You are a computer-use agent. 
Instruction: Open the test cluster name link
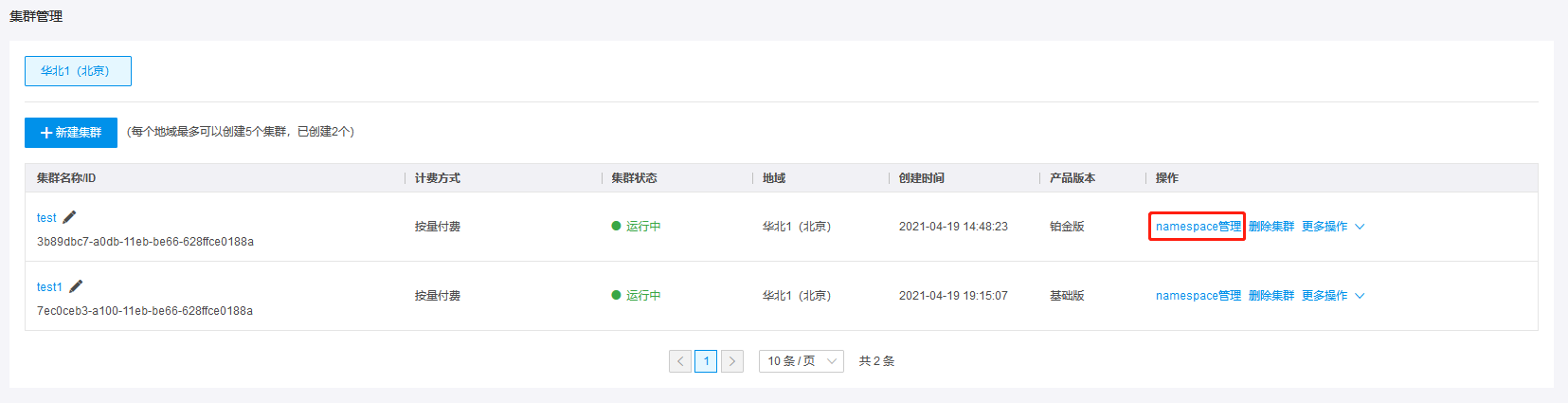tap(46, 218)
